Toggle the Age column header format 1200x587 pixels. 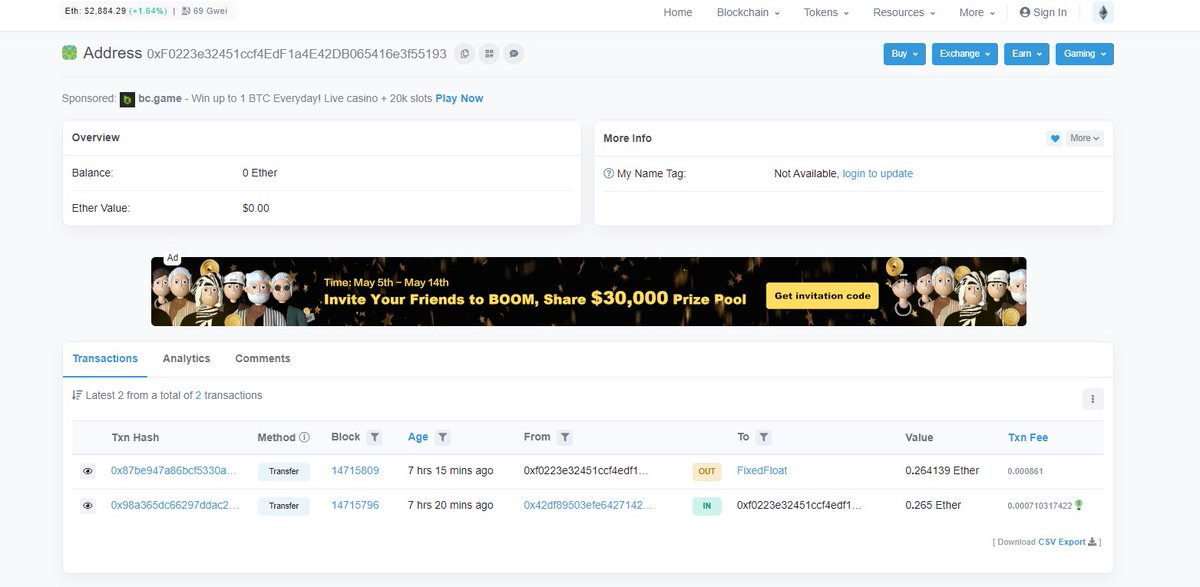pyautogui.click(x=418, y=438)
